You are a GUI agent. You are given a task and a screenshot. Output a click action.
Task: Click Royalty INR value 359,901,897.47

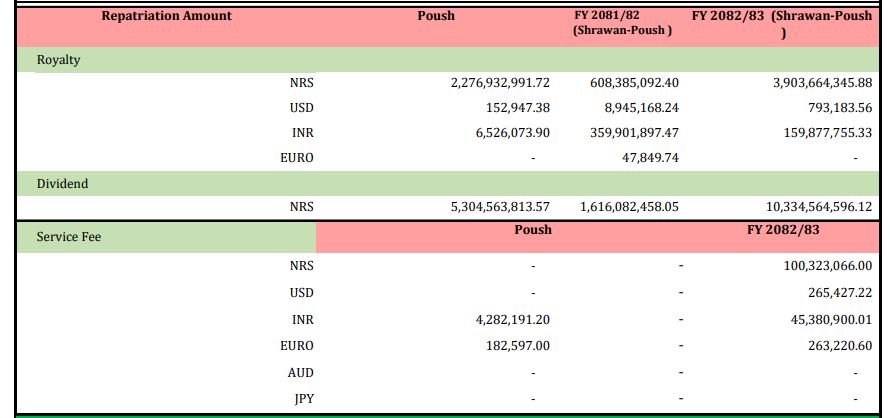629,132
